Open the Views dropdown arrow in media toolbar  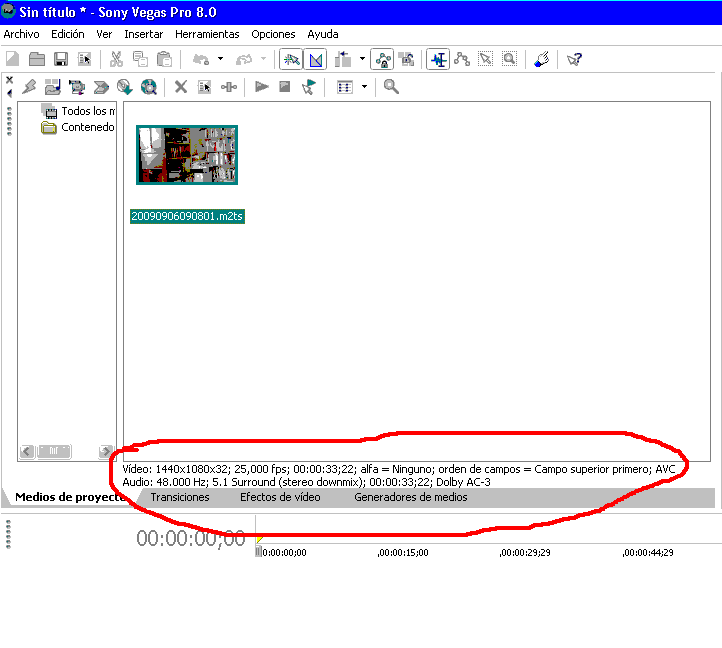364,87
